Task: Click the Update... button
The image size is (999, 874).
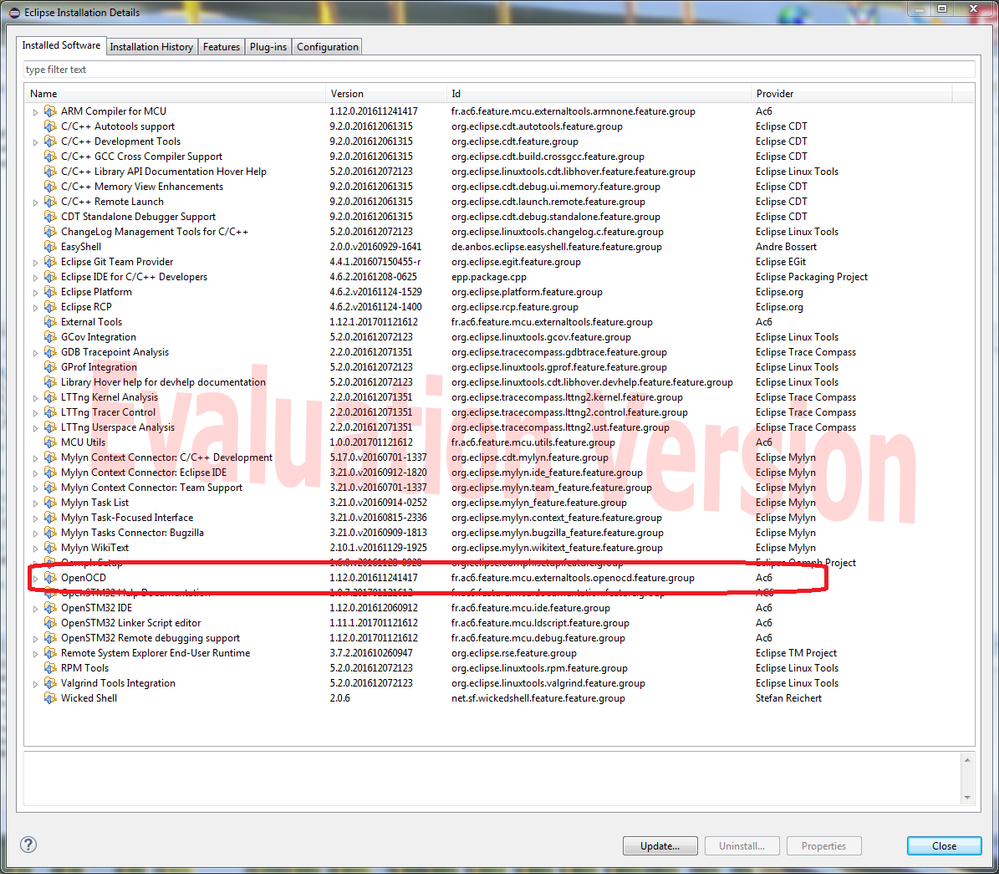Action: (x=660, y=846)
